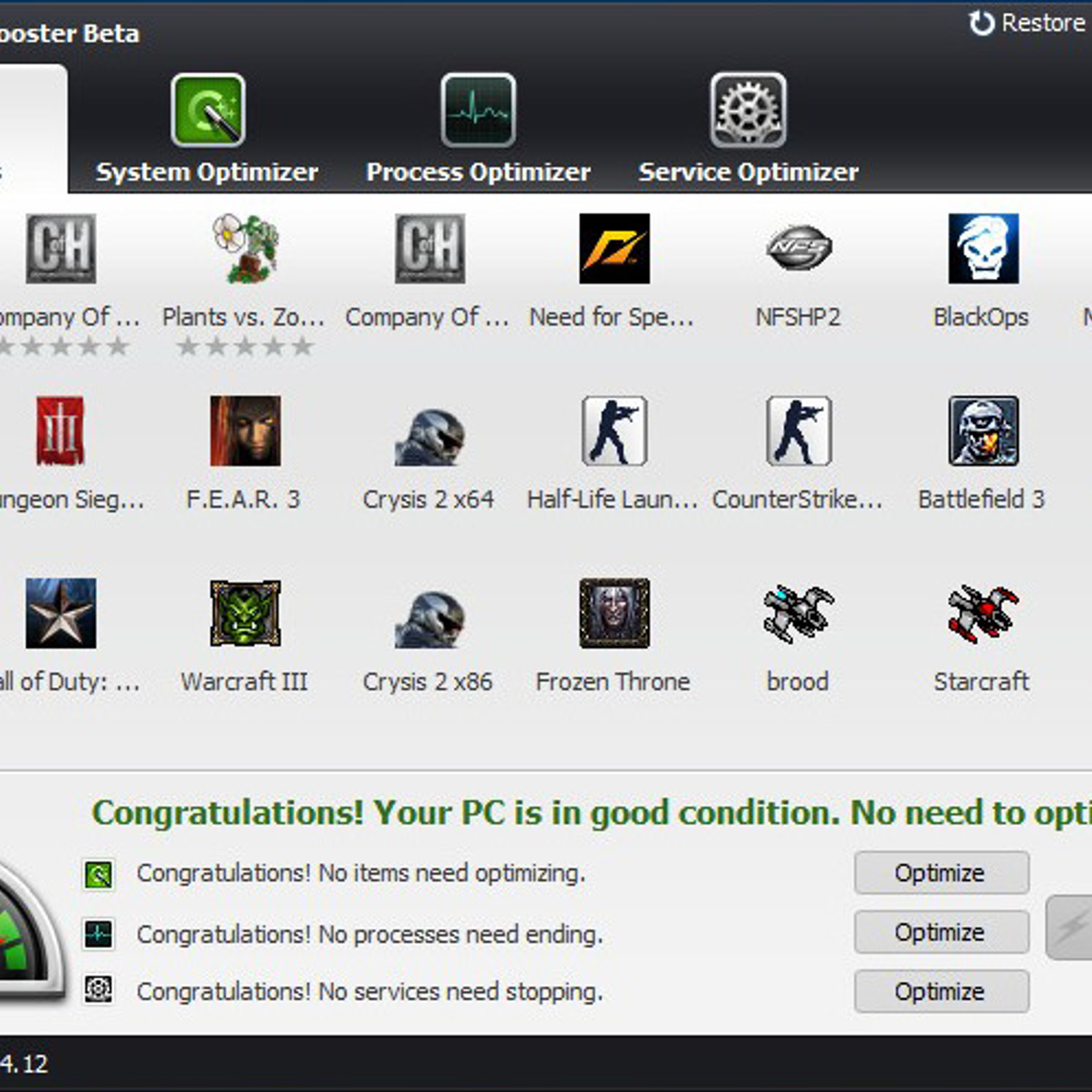The height and width of the screenshot is (1092, 1092).
Task: Select the Company Of Heroes icon next to Need for Speed
Action: pyautogui.click(x=430, y=248)
